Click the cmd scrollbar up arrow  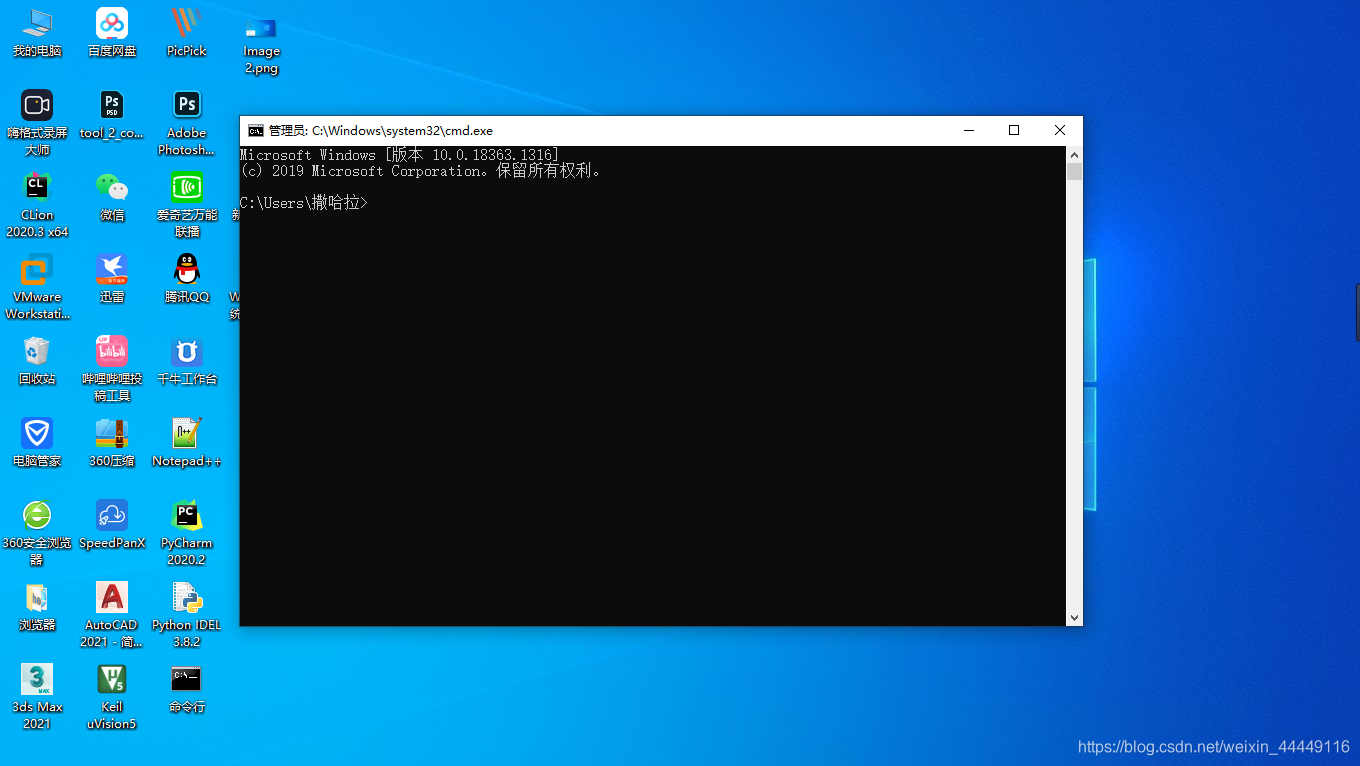1074,155
